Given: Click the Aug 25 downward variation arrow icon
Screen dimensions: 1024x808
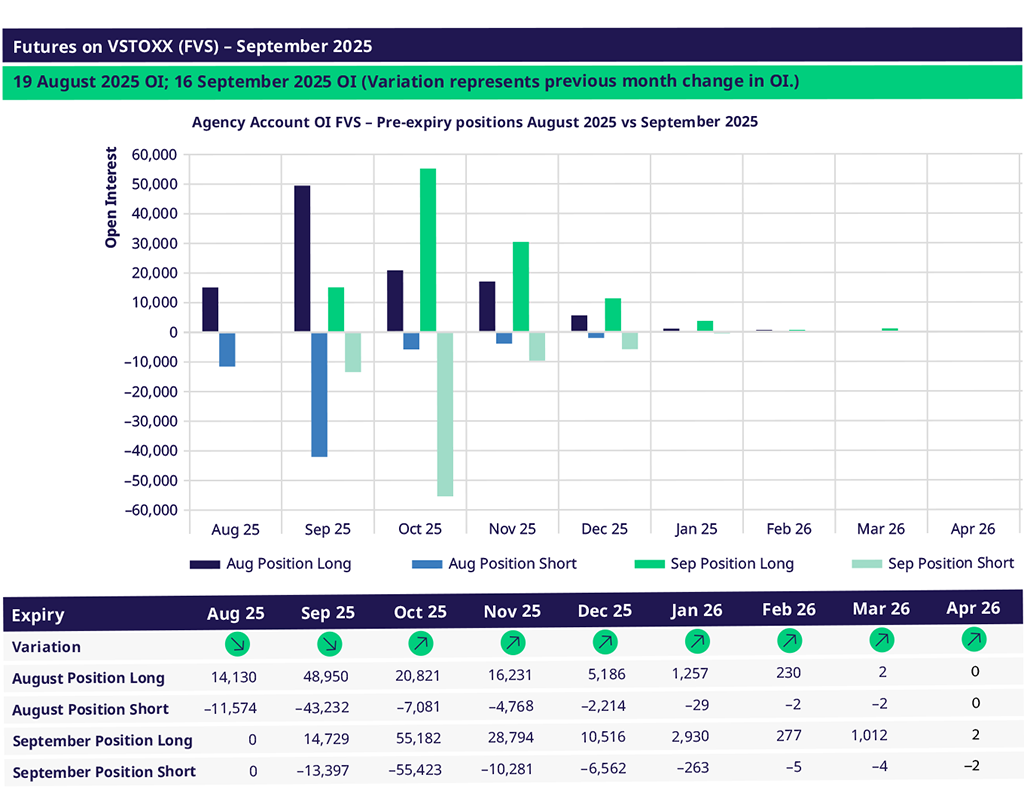Looking at the screenshot, I should pos(238,645).
